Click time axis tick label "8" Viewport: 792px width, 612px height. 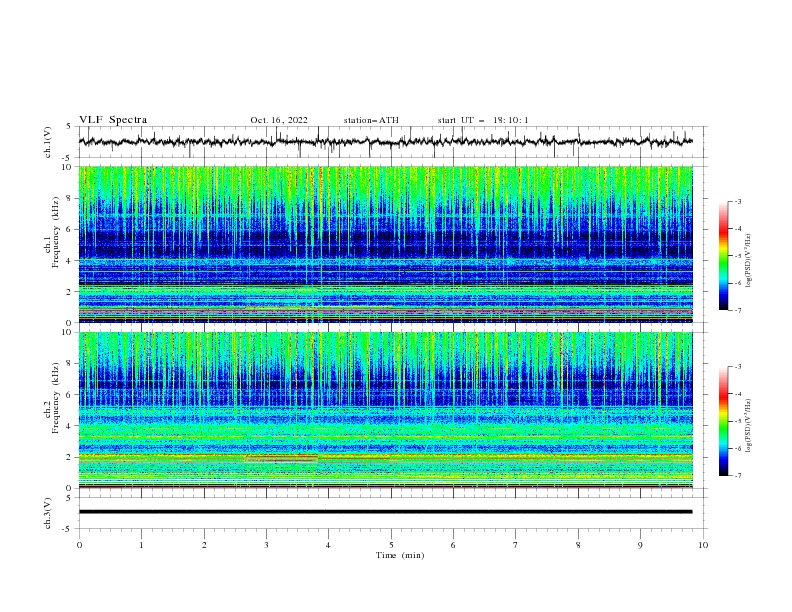[578, 545]
